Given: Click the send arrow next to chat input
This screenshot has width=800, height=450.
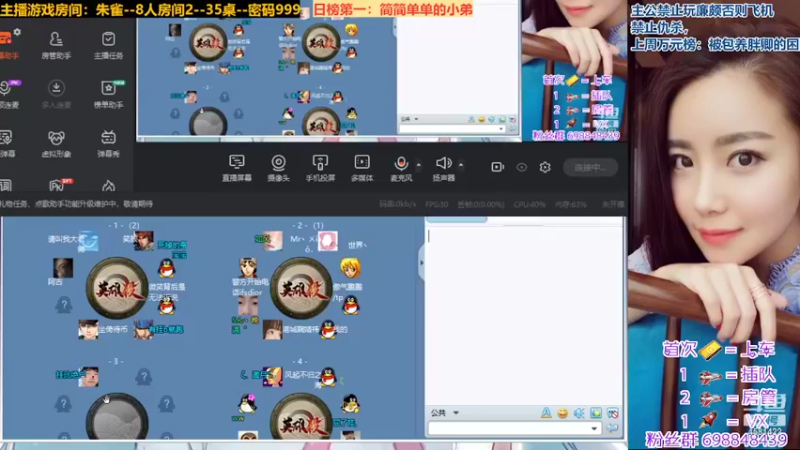Looking at the screenshot, I should pyautogui.click(x=612, y=429).
